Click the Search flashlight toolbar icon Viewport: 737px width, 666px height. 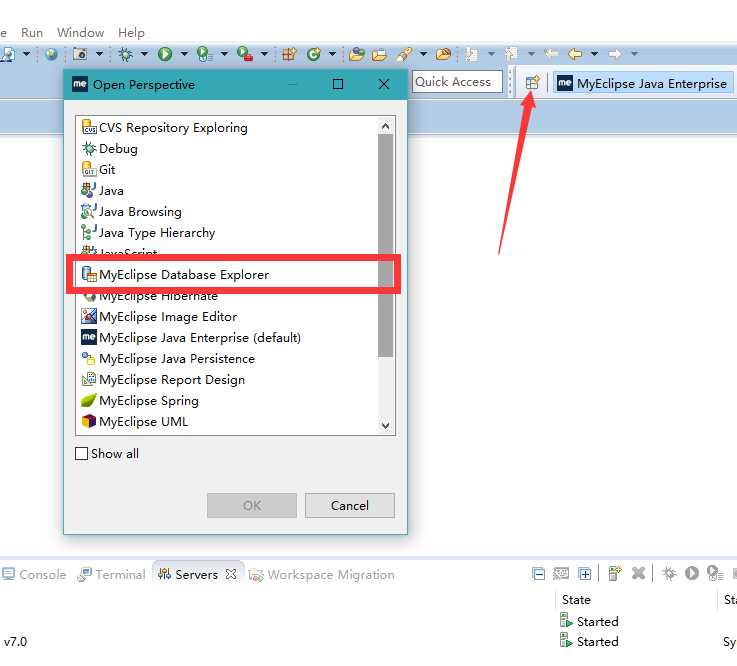pos(404,54)
